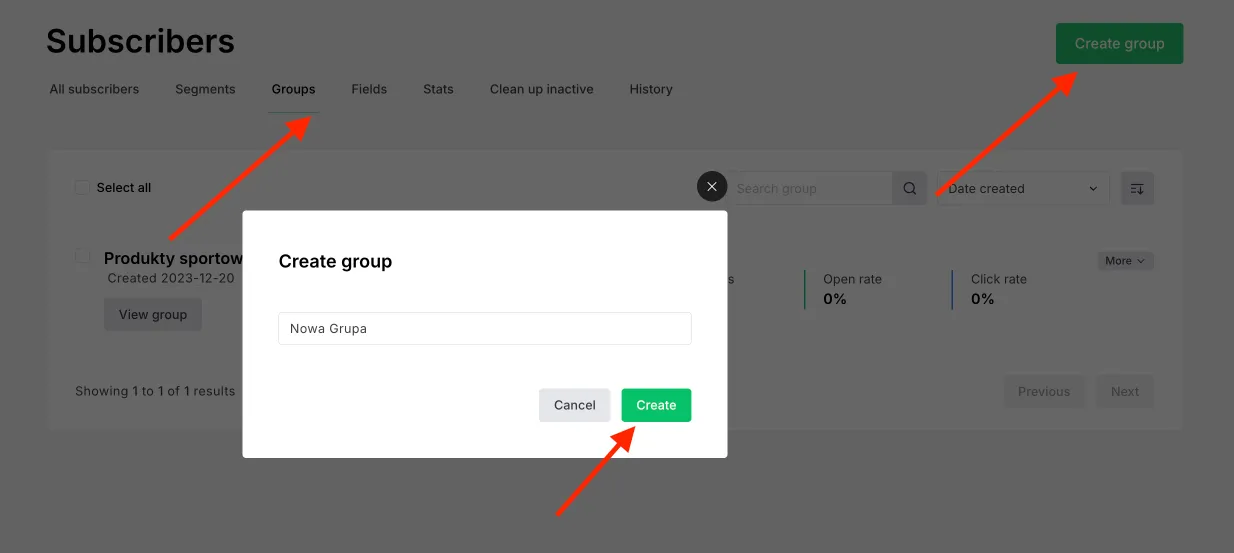Expand the More dropdown for the group
Viewport: 1234px width, 553px height.
coord(1125,261)
